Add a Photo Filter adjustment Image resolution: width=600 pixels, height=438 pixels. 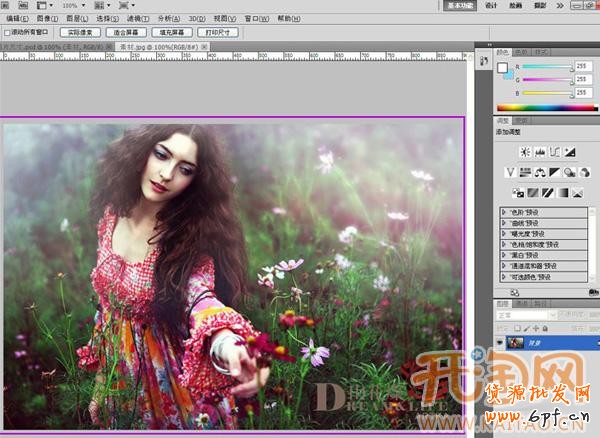click(568, 172)
